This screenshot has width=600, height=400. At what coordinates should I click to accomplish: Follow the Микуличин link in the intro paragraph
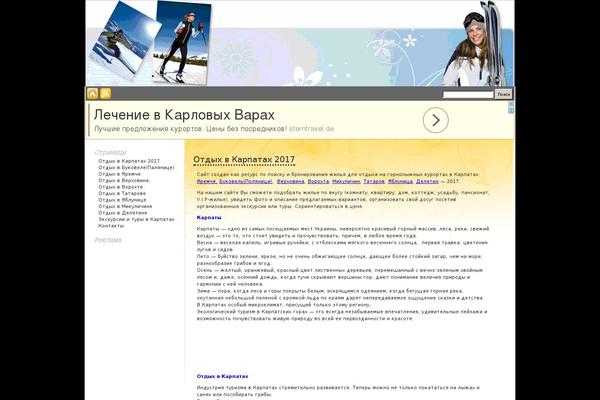[346, 181]
